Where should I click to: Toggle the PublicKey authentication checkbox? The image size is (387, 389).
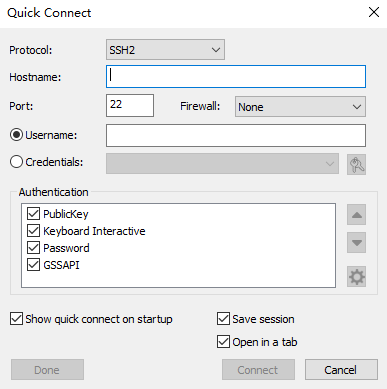point(33,214)
